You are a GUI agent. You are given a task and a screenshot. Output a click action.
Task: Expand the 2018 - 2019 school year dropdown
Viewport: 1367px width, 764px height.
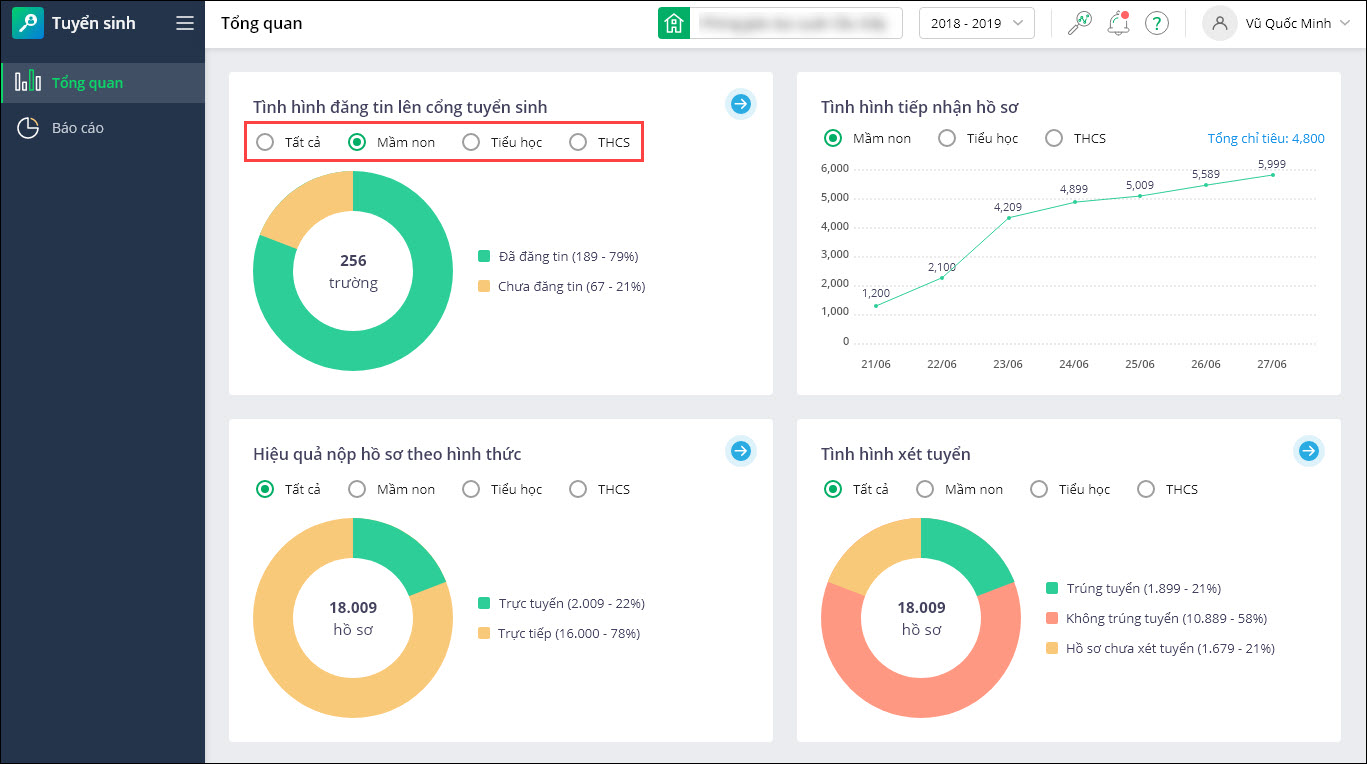[x=976, y=23]
